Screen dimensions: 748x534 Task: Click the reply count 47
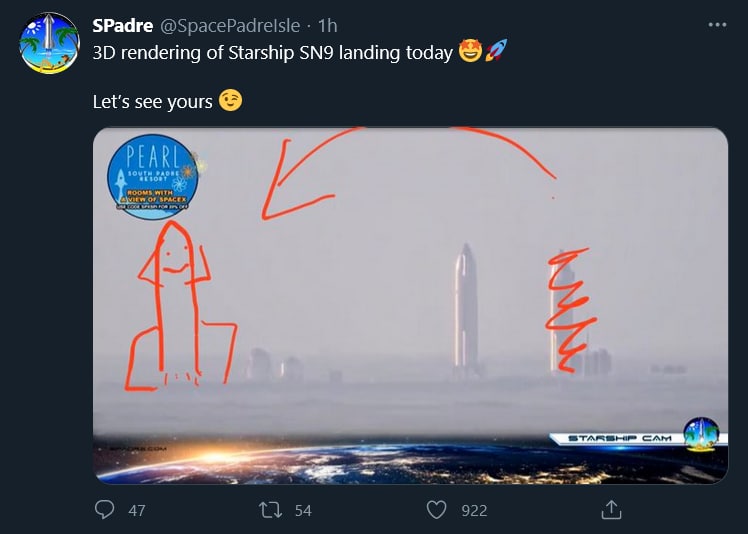(x=137, y=511)
